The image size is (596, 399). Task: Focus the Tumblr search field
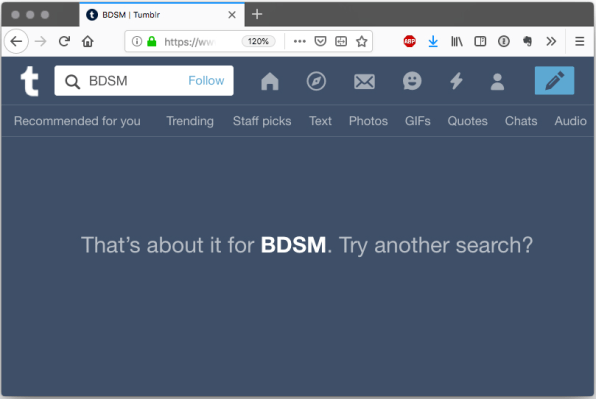(x=144, y=81)
